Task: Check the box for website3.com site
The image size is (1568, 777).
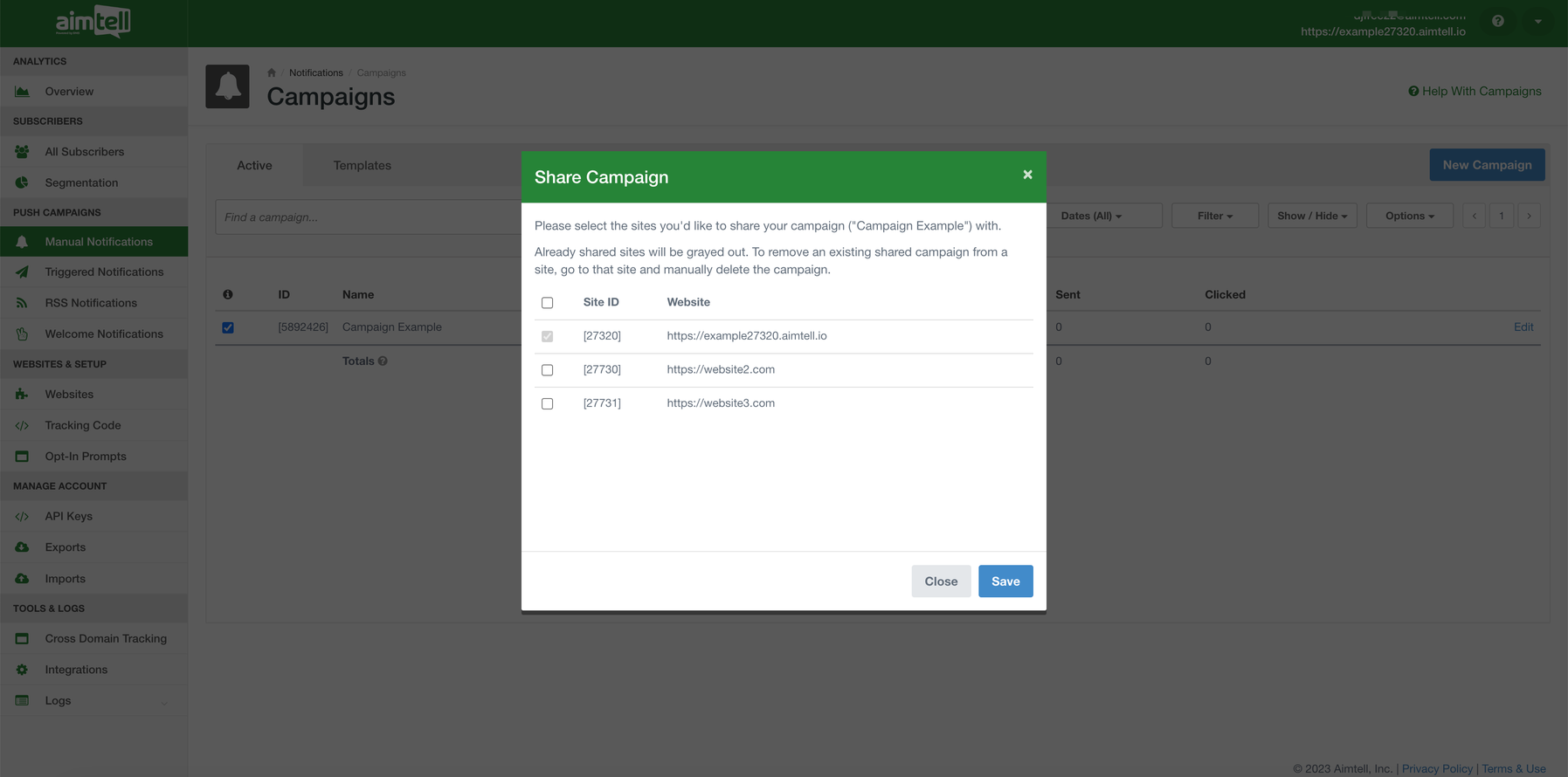Action: click(x=548, y=403)
